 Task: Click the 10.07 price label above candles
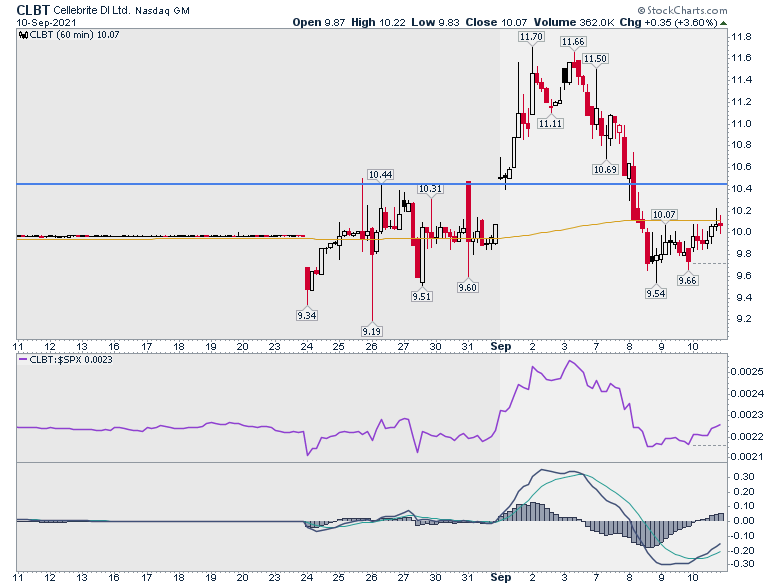(664, 214)
